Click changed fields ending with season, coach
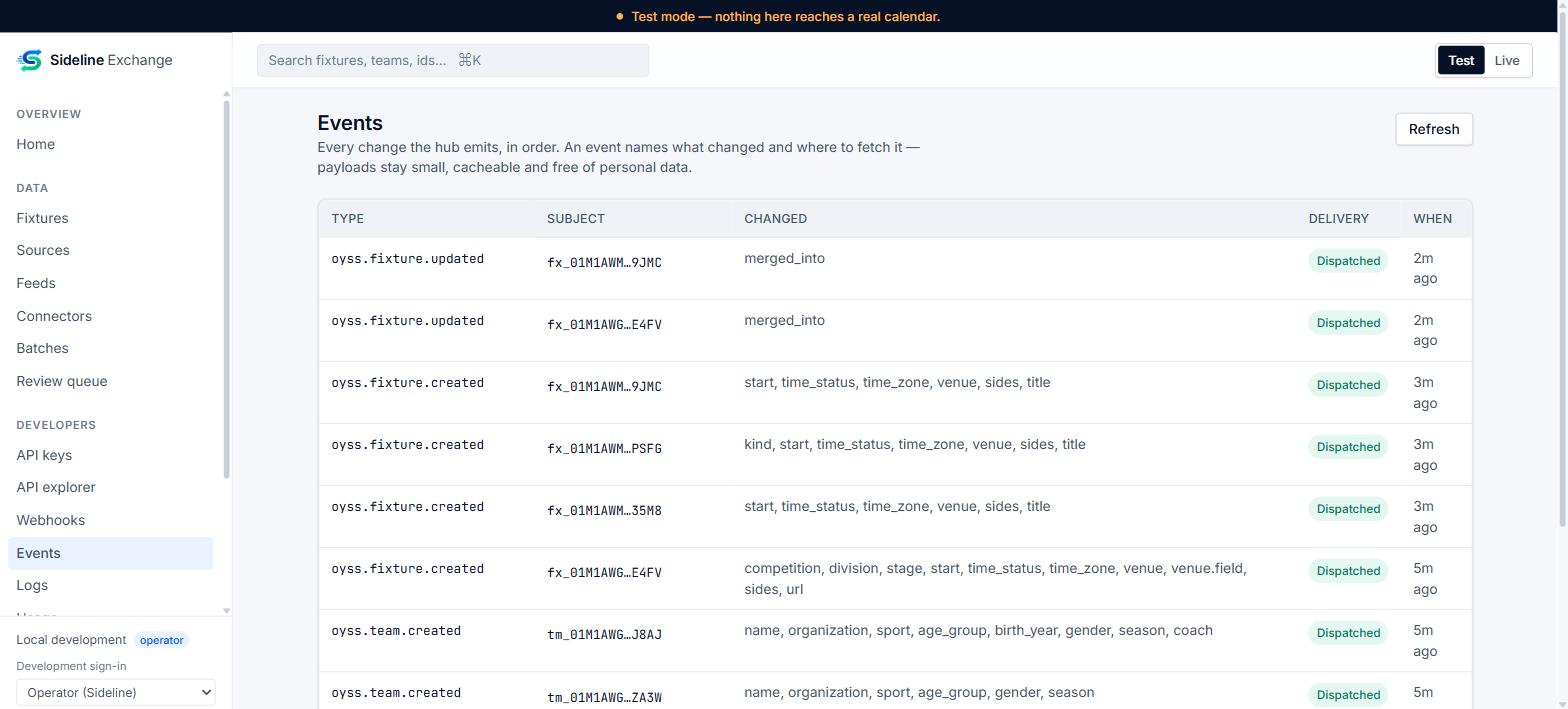 click(978, 630)
